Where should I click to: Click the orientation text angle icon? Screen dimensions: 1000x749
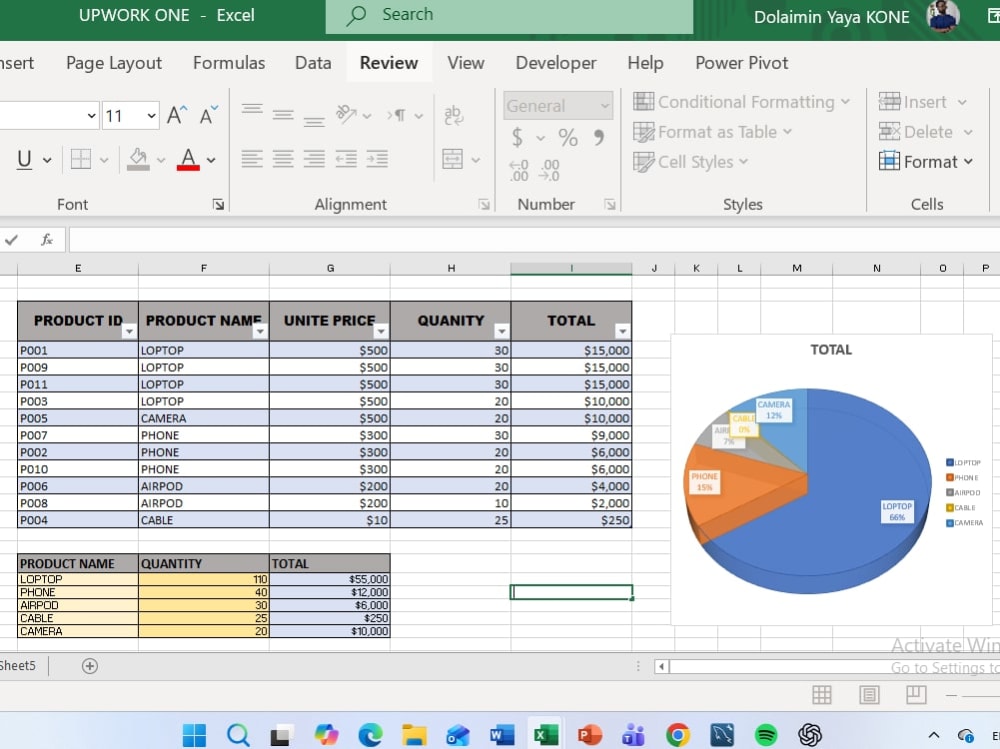346,115
